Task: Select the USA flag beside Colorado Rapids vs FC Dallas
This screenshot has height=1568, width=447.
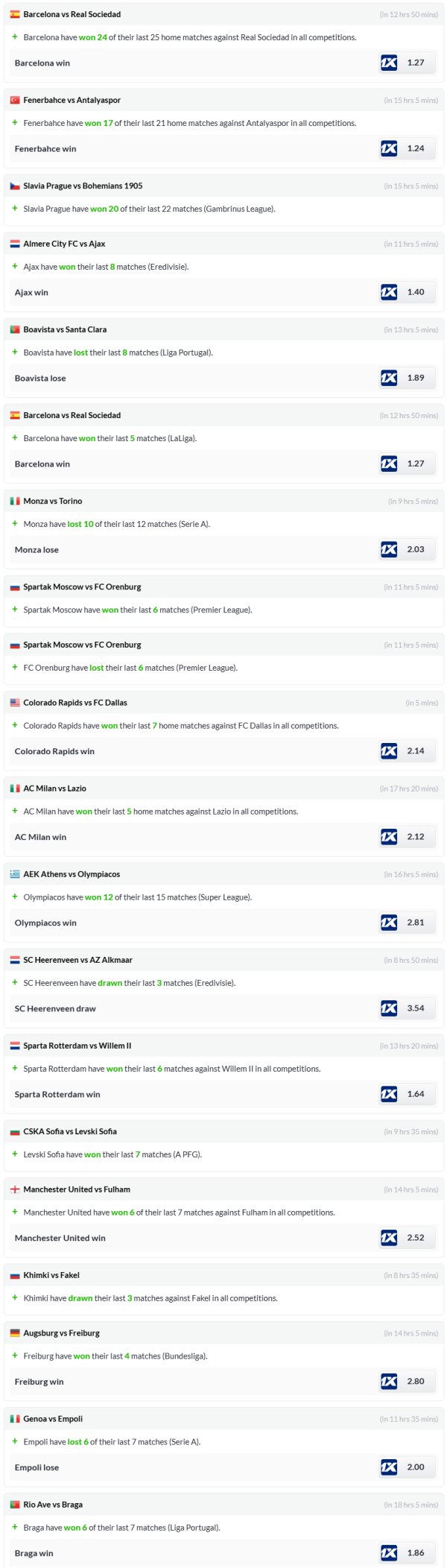Action: tap(15, 703)
